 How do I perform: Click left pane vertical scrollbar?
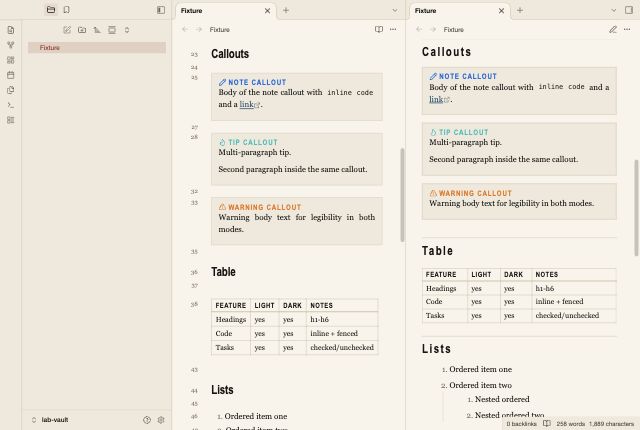point(402,195)
